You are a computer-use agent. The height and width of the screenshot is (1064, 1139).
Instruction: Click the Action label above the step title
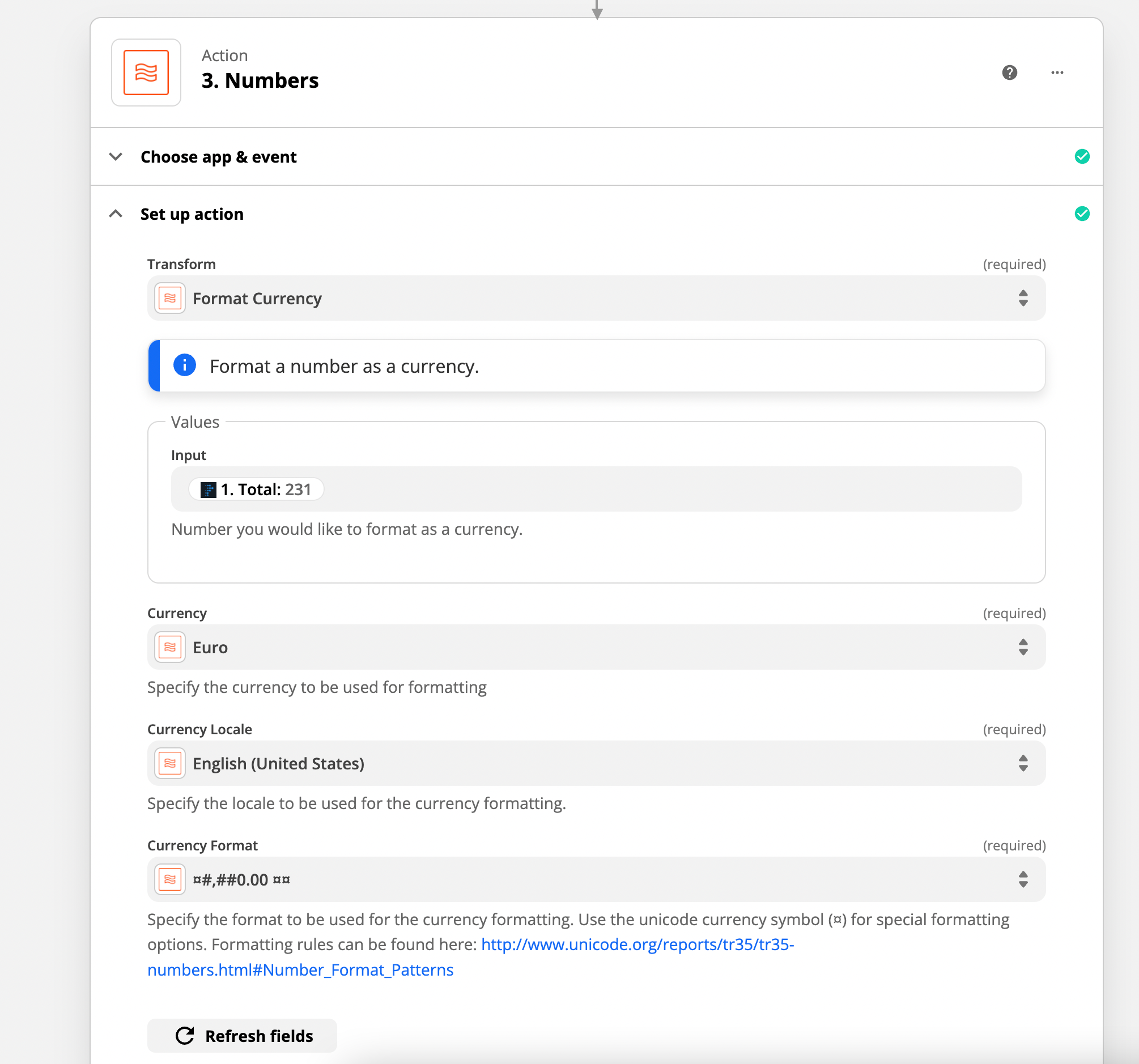pyautogui.click(x=224, y=56)
